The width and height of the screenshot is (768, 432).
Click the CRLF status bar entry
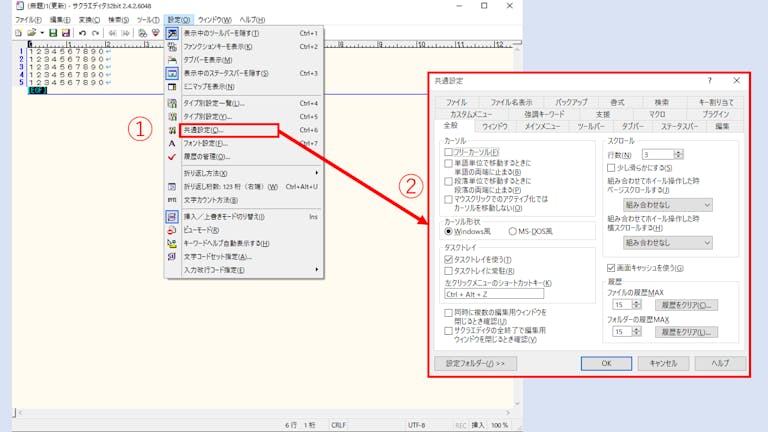(x=338, y=425)
